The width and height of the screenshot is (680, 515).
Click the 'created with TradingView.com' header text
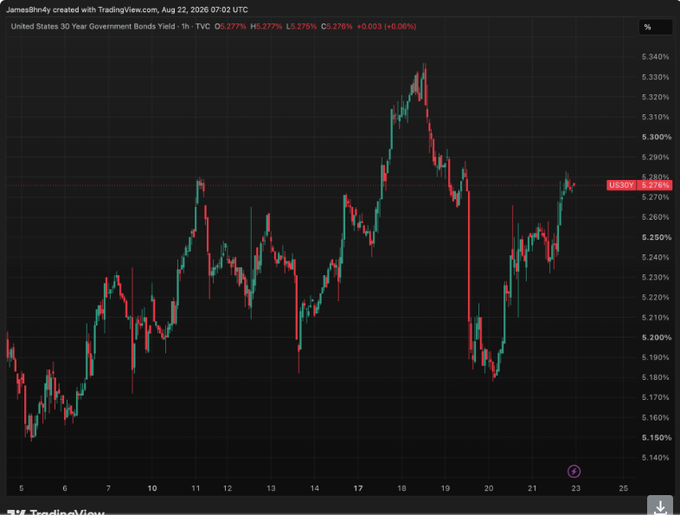tap(105, 10)
